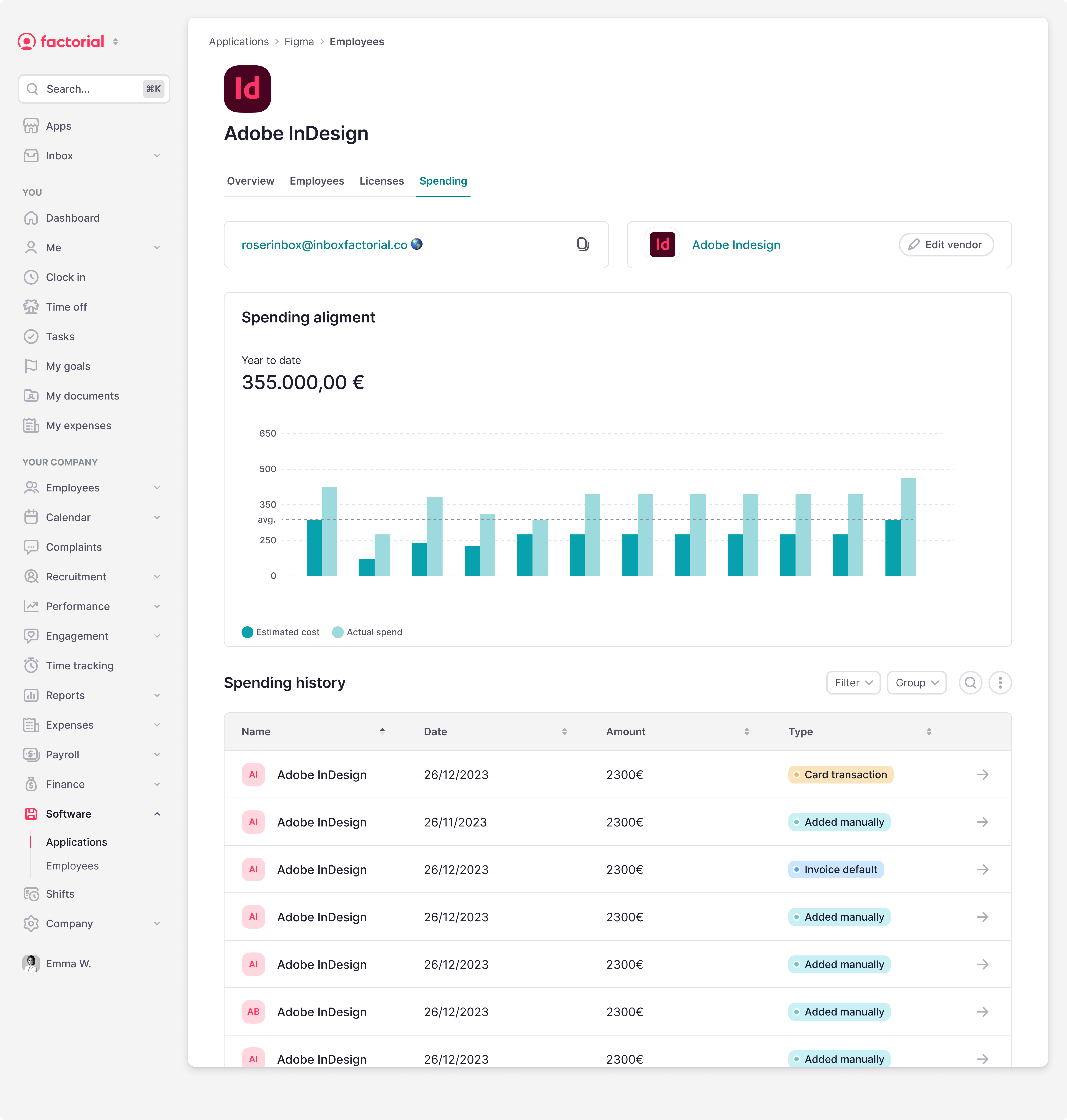Switch to the Licenses tab

[x=382, y=181]
